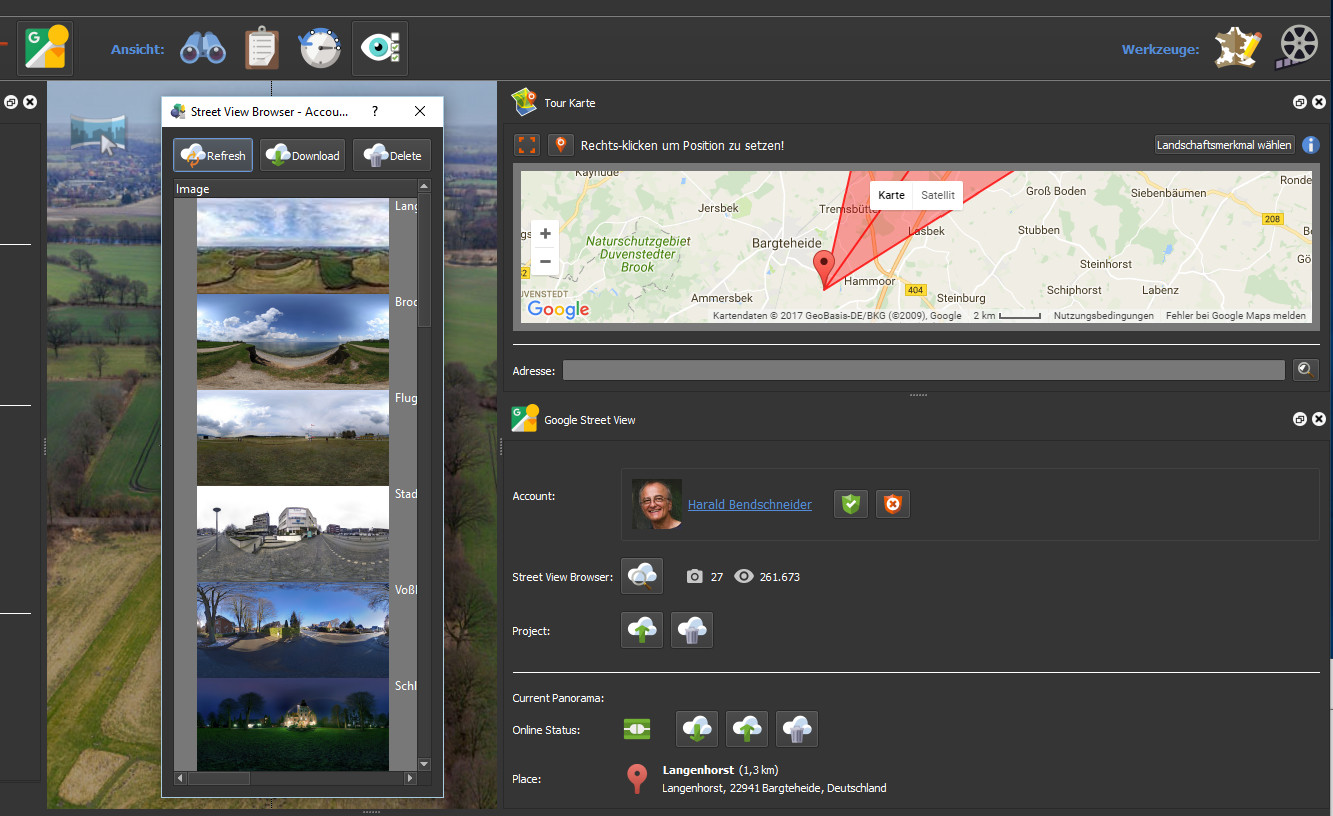Click the Adresse input field
This screenshot has height=816, width=1333.
pyautogui.click(x=922, y=370)
